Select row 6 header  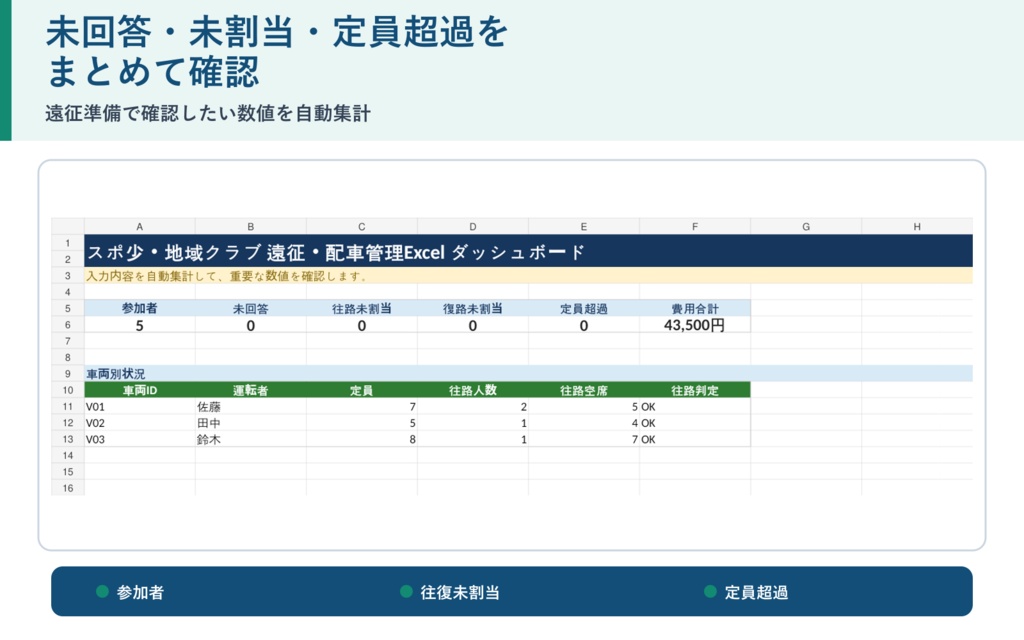tap(68, 325)
